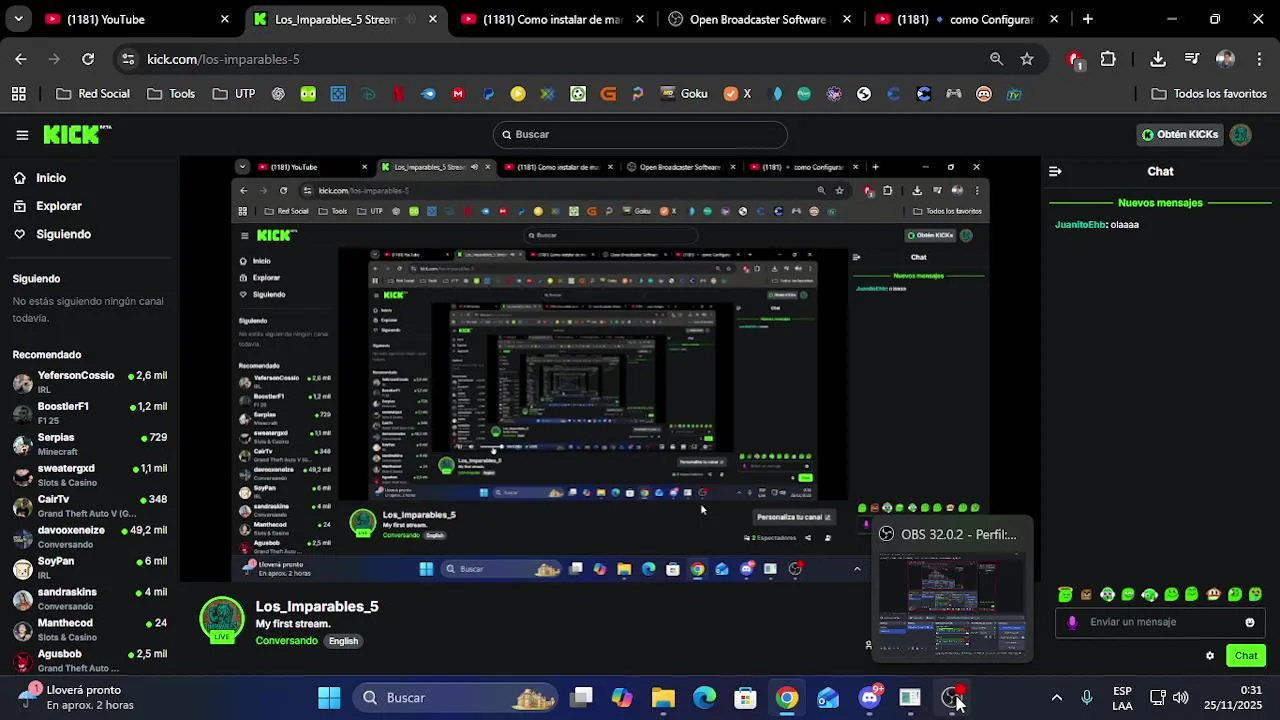1280x720 pixels.
Task: Switch to the first YouTube browser tab
Action: (136, 19)
